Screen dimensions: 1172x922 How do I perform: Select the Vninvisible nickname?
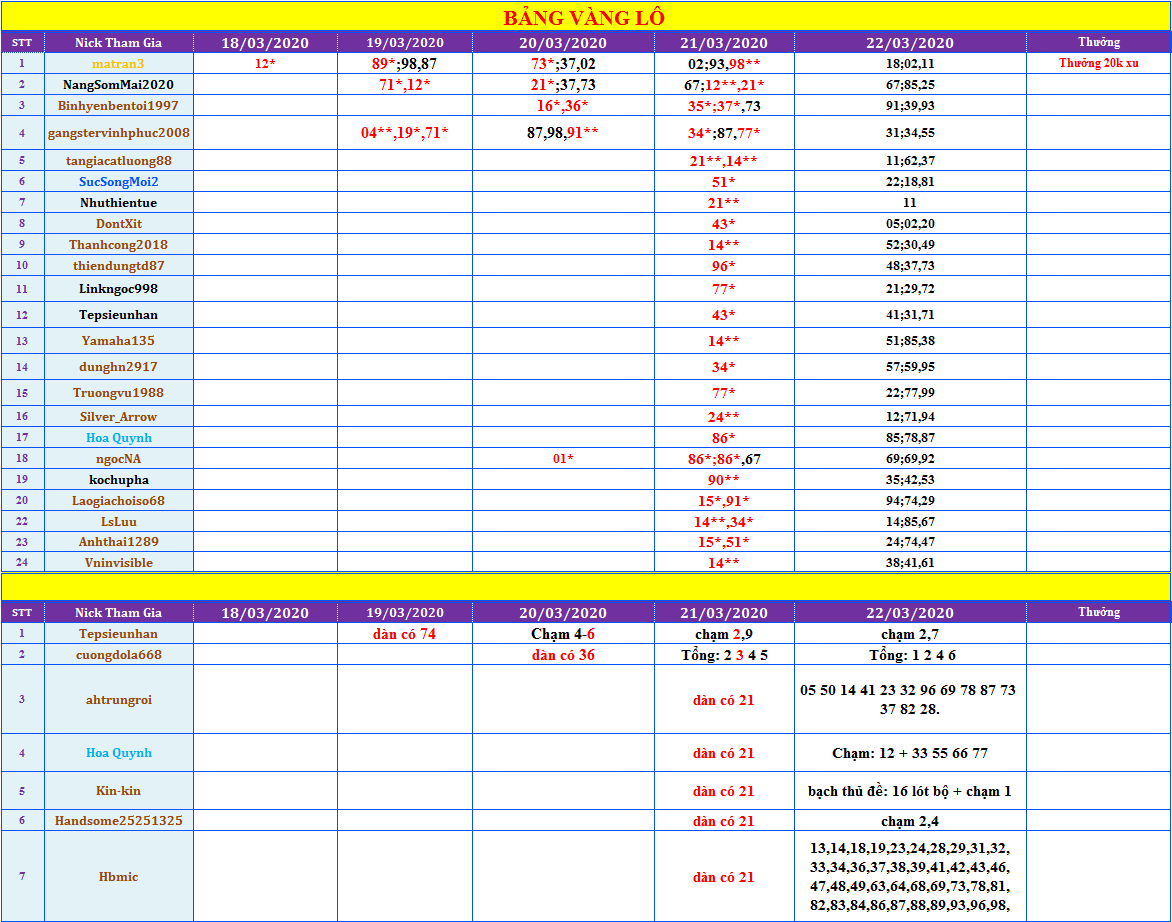coord(119,562)
